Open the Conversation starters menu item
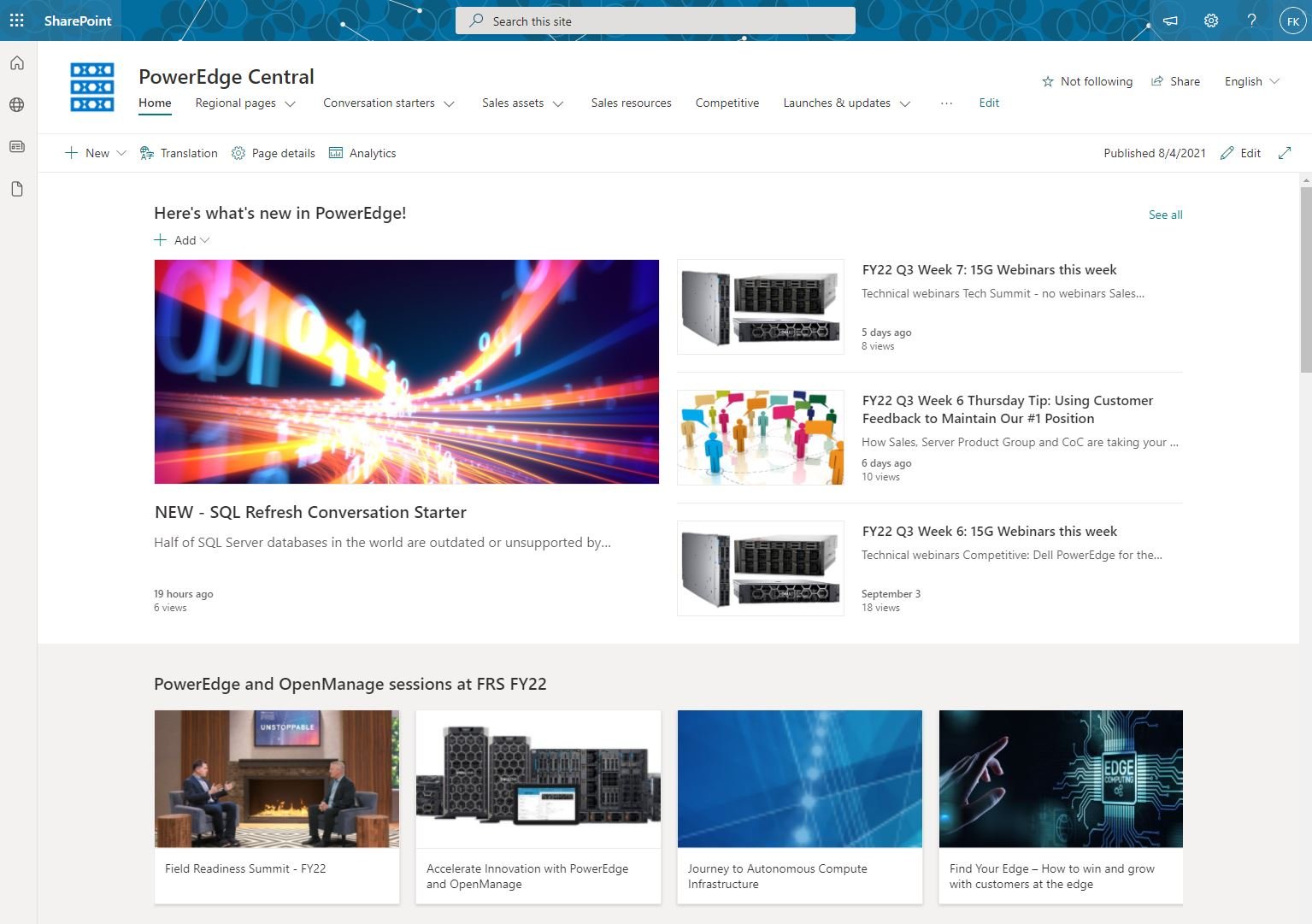This screenshot has height=924, width=1312. tap(379, 103)
